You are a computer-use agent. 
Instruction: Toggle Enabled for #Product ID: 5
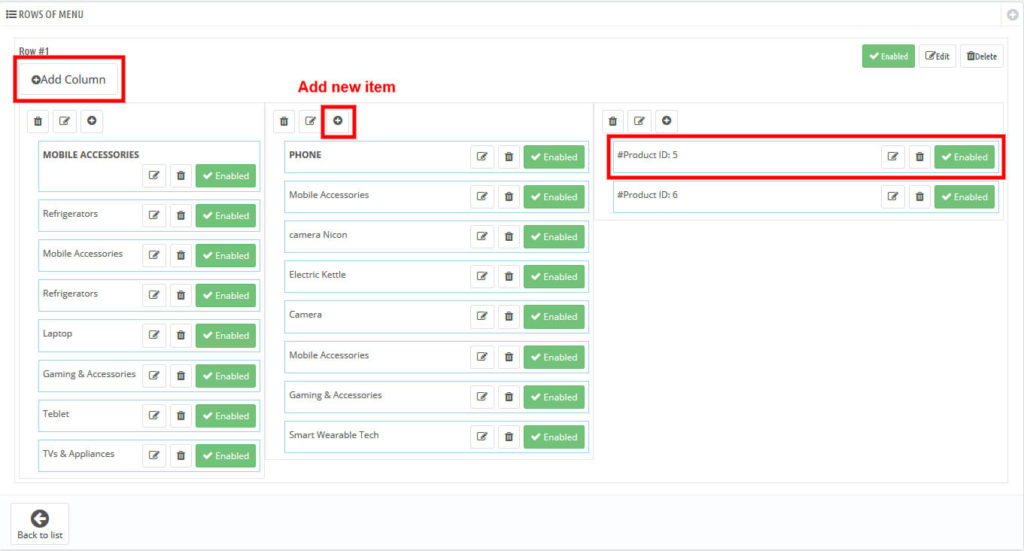pos(964,157)
